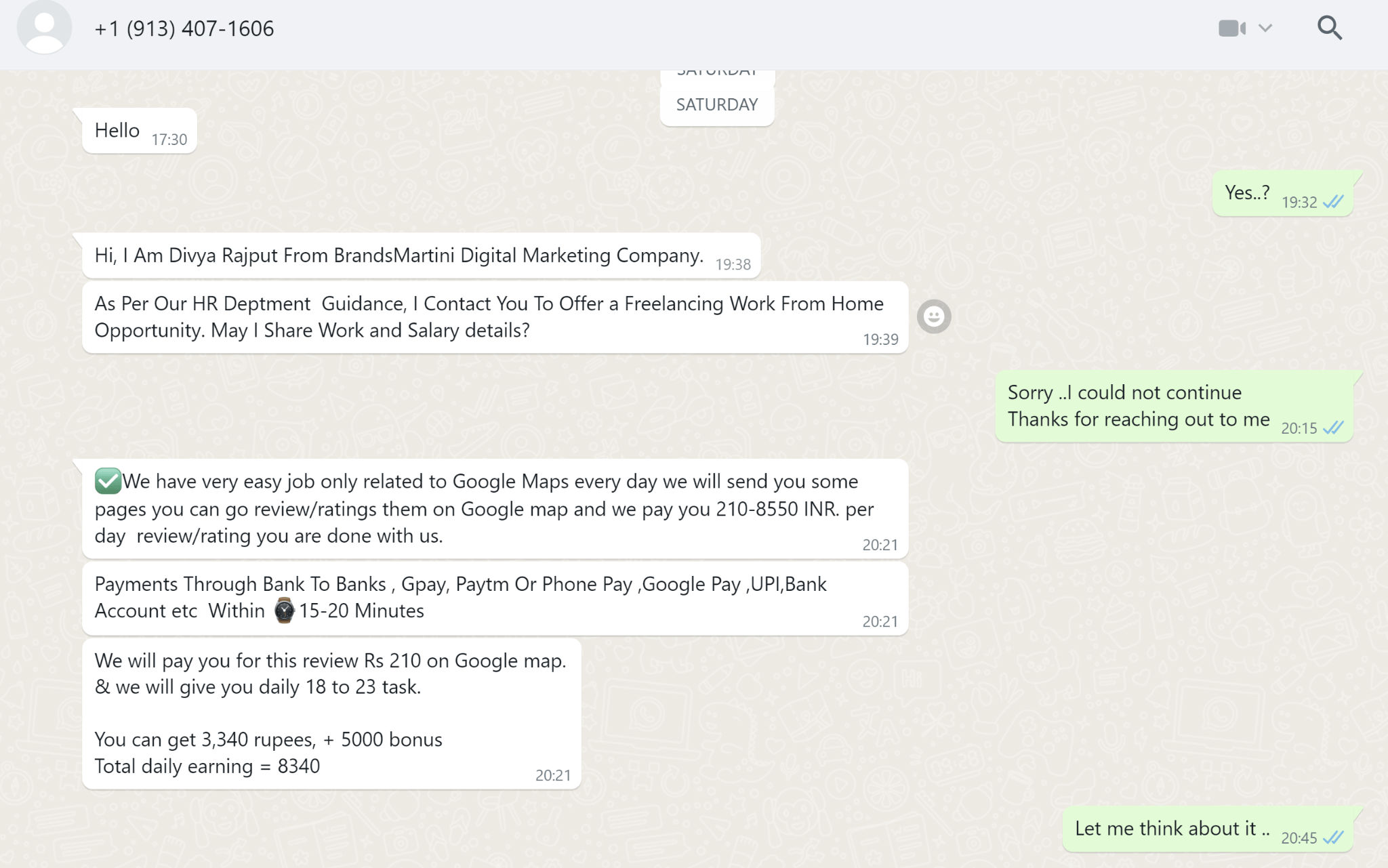
Task: Click the contact profile picture
Action: click(x=43, y=28)
